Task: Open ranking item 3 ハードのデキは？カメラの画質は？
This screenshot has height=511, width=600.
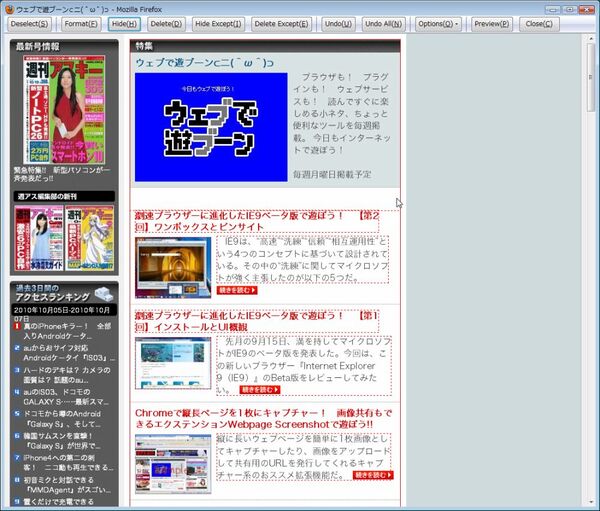Action: click(67, 375)
